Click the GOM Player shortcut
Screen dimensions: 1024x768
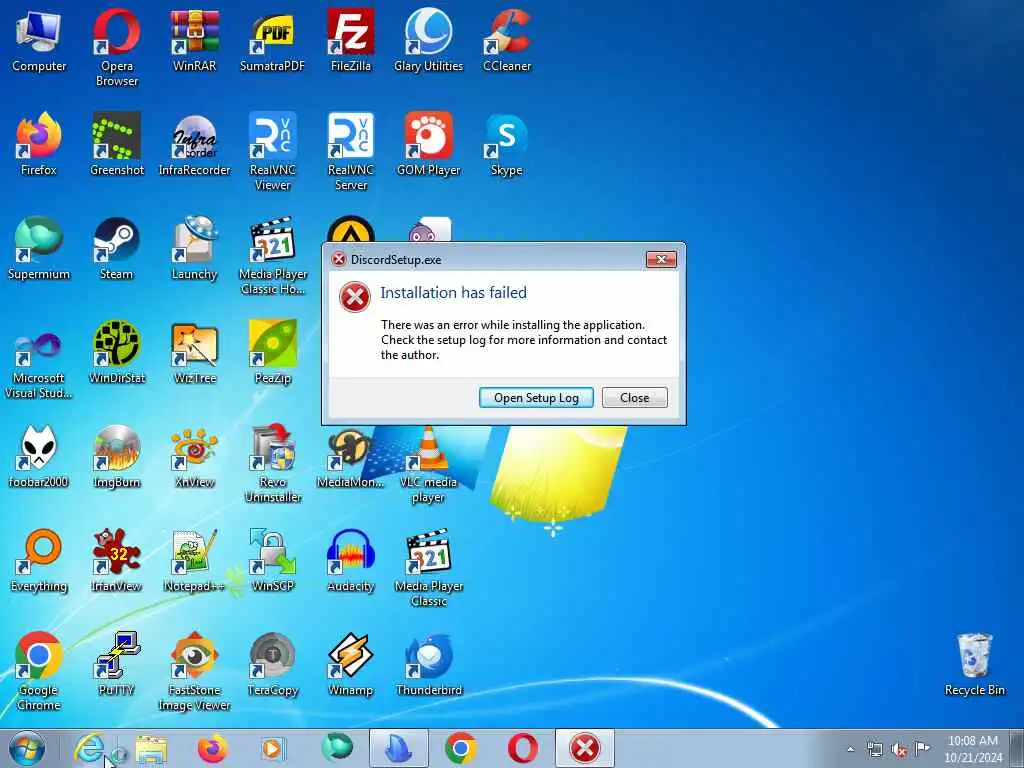(x=428, y=144)
